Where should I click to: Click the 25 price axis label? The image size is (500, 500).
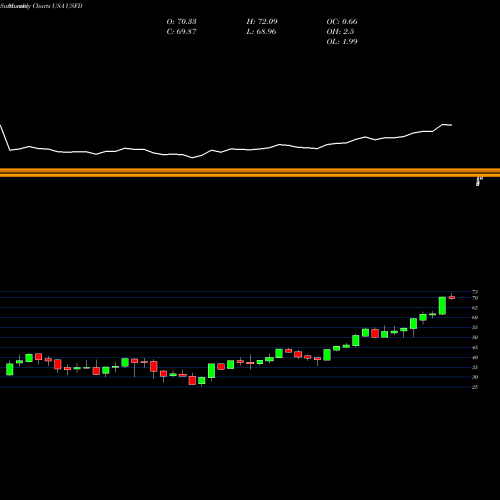[475, 387]
